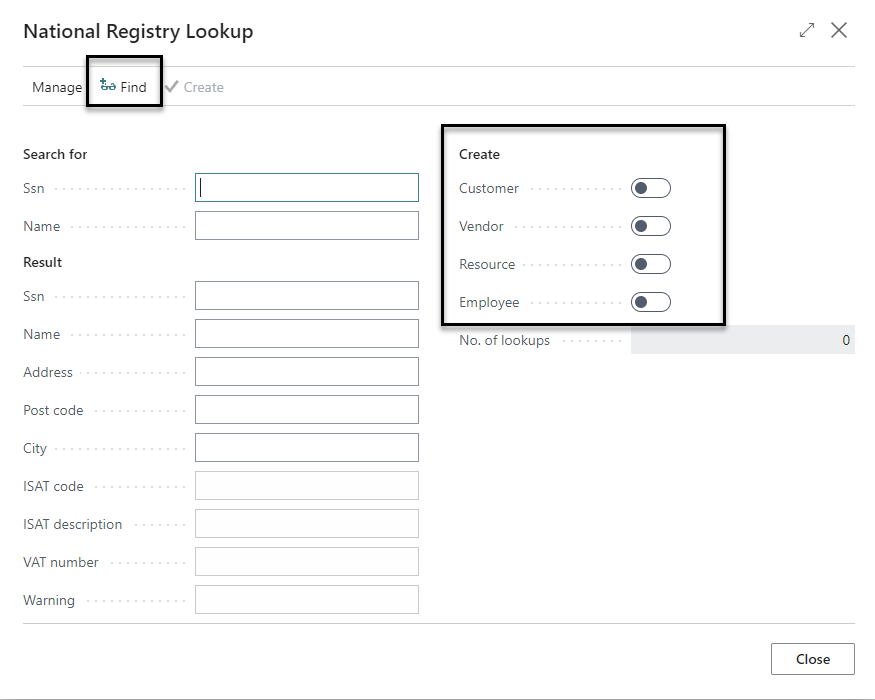
Task: Click the 'Address' label
Action: click(x=48, y=372)
